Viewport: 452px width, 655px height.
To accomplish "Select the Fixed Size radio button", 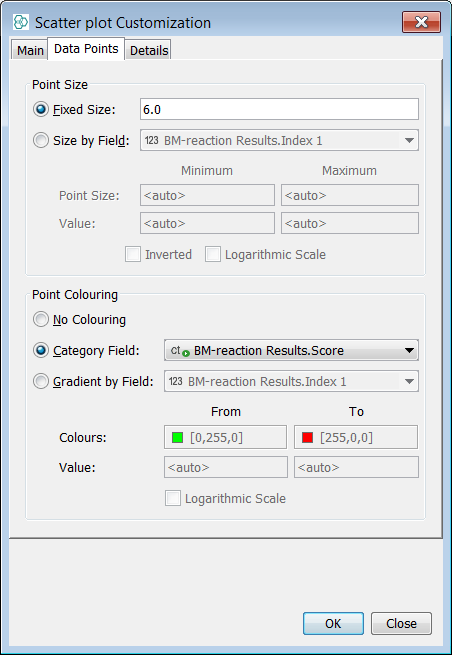I will click(41, 109).
